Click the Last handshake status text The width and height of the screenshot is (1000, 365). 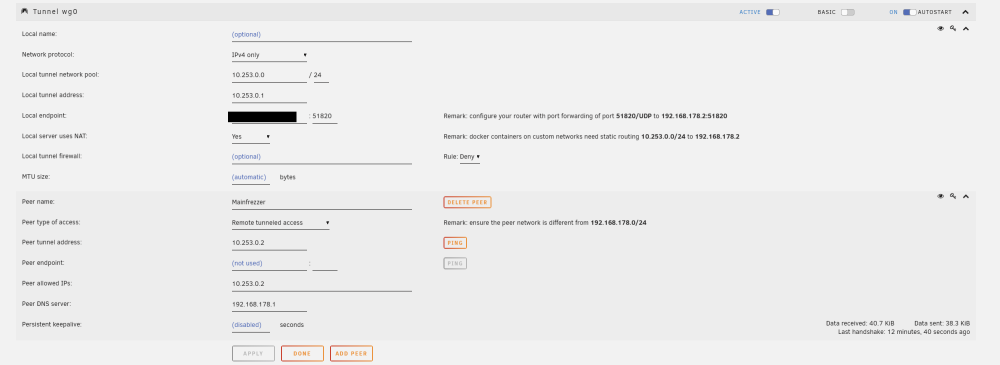(x=904, y=332)
